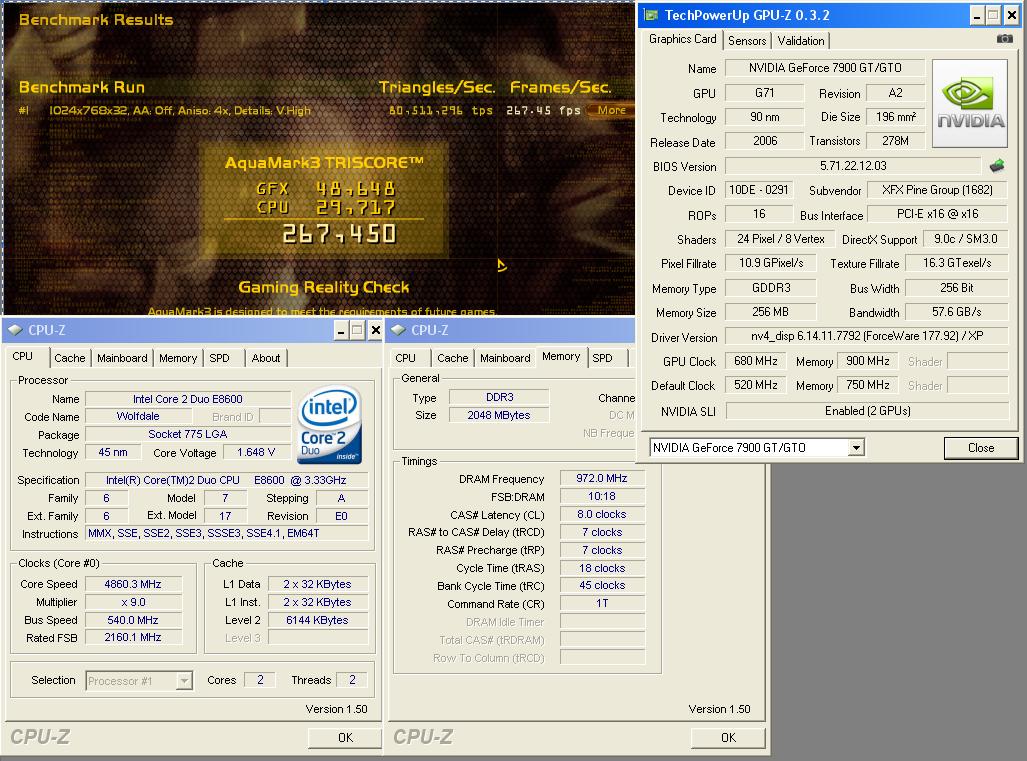Viewport: 1027px width, 761px height.
Task: Select the CPU tab in right CPU-Z
Action: pyautogui.click(x=405, y=358)
